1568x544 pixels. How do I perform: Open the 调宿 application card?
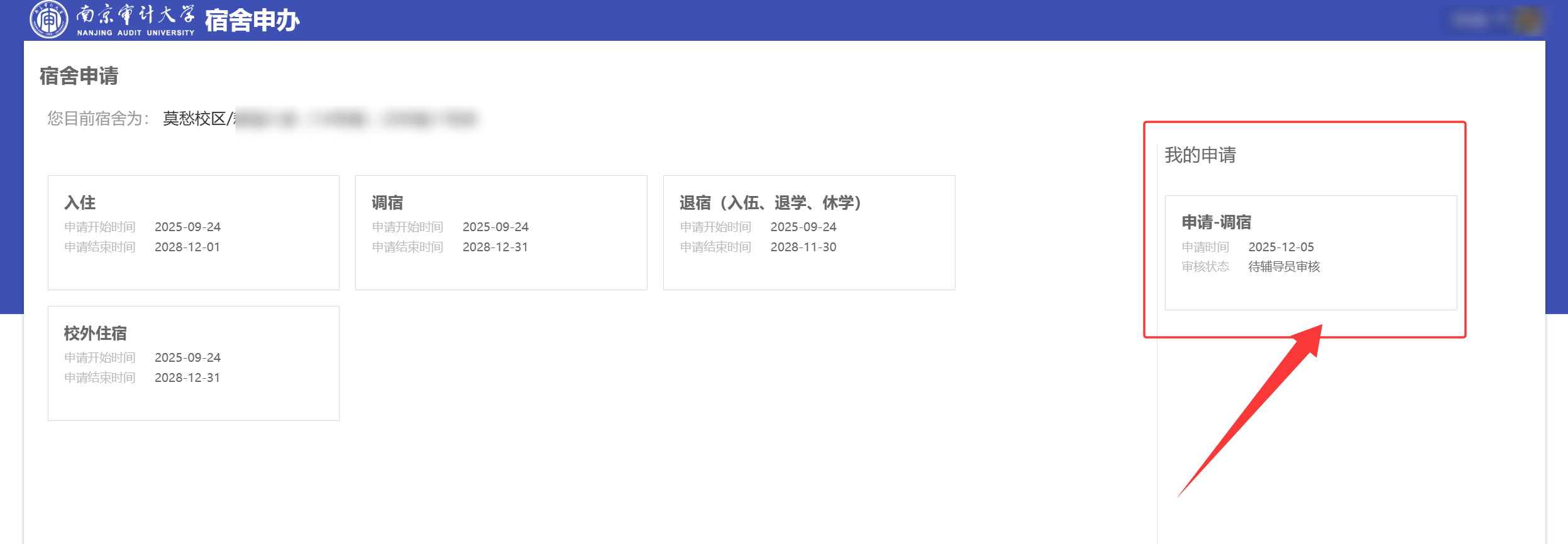point(500,232)
